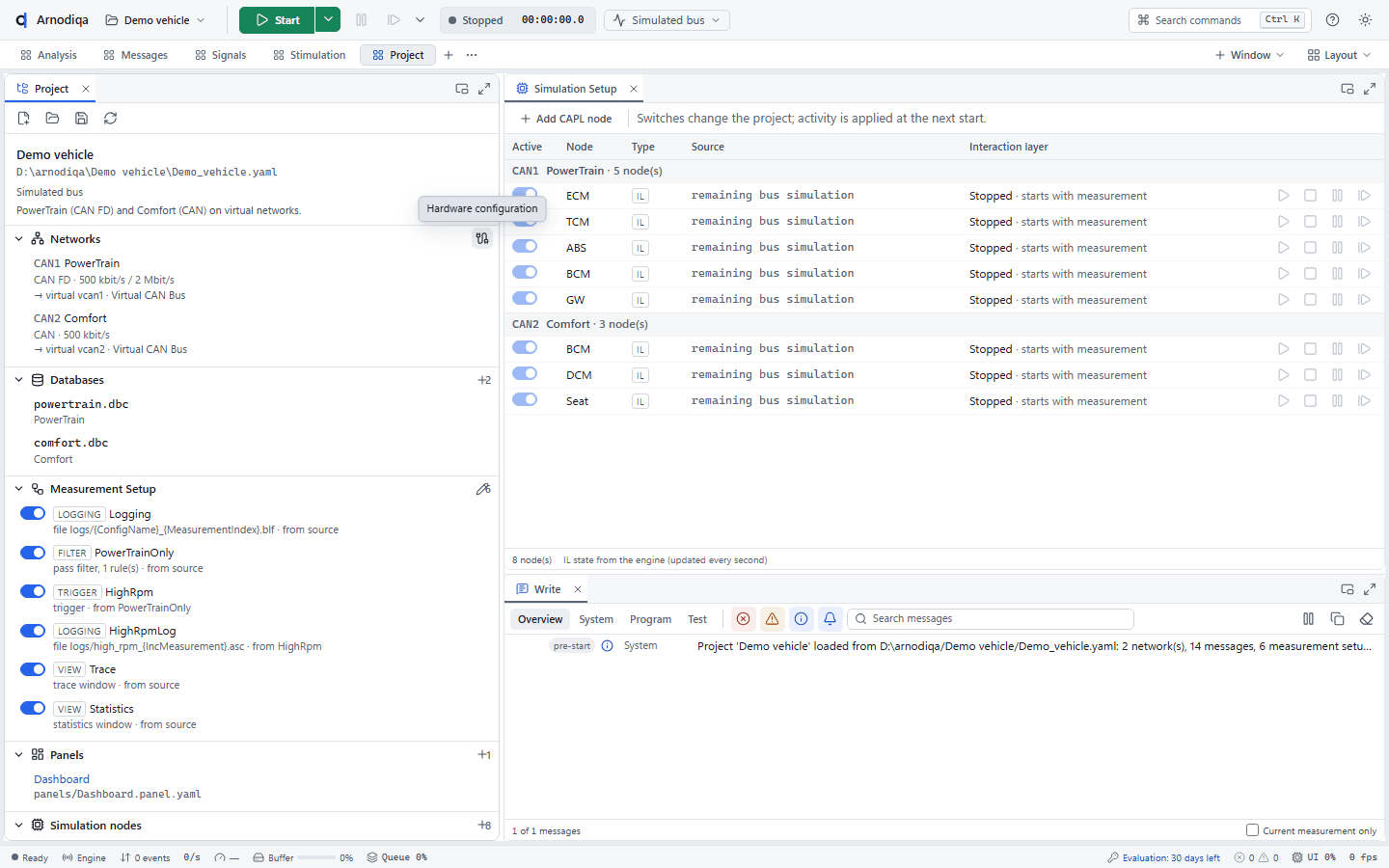Toggle info messages filter in Write panel
This screenshot has width=1389, height=868.
point(801,619)
